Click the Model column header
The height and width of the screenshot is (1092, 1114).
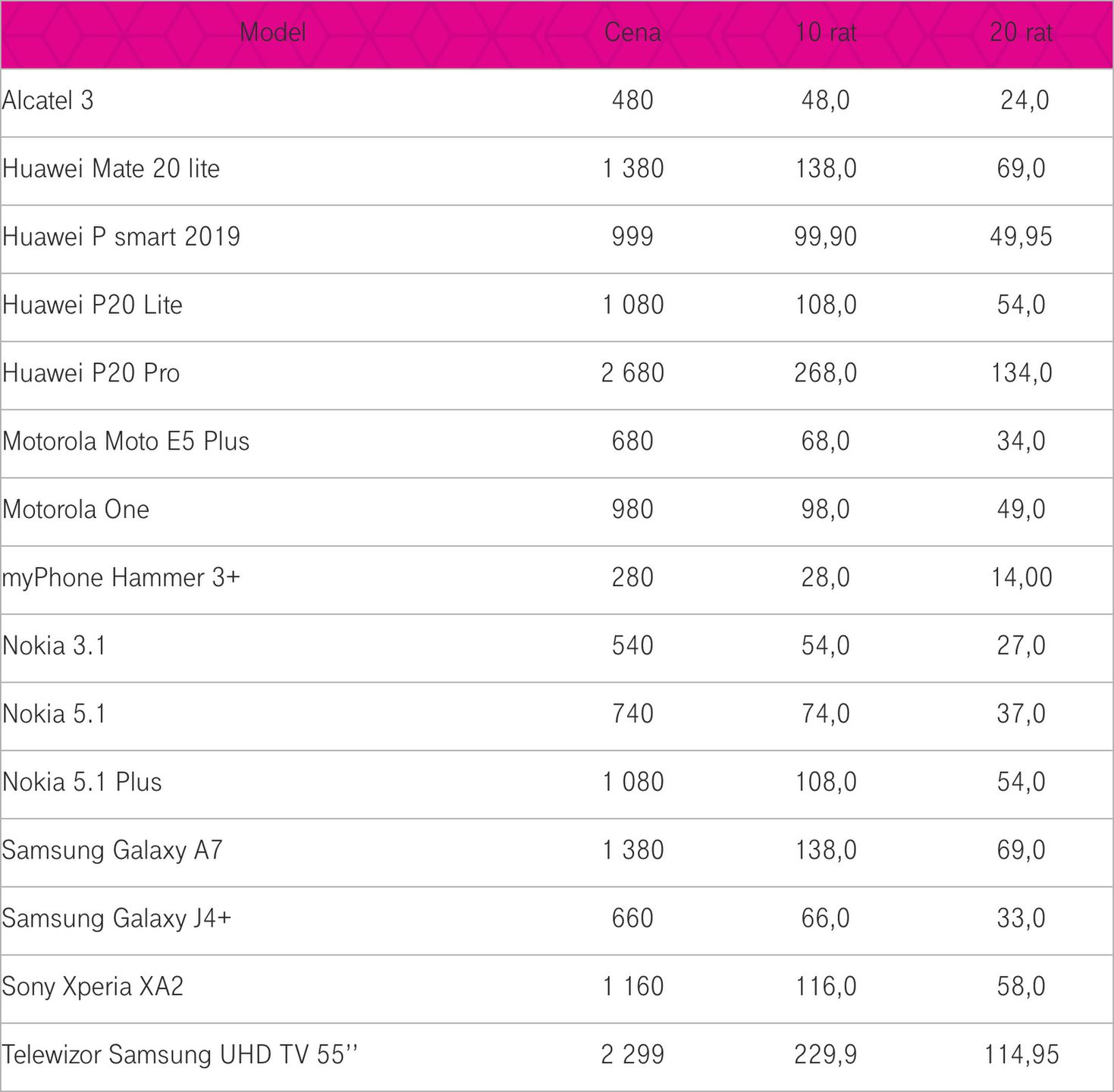click(273, 33)
